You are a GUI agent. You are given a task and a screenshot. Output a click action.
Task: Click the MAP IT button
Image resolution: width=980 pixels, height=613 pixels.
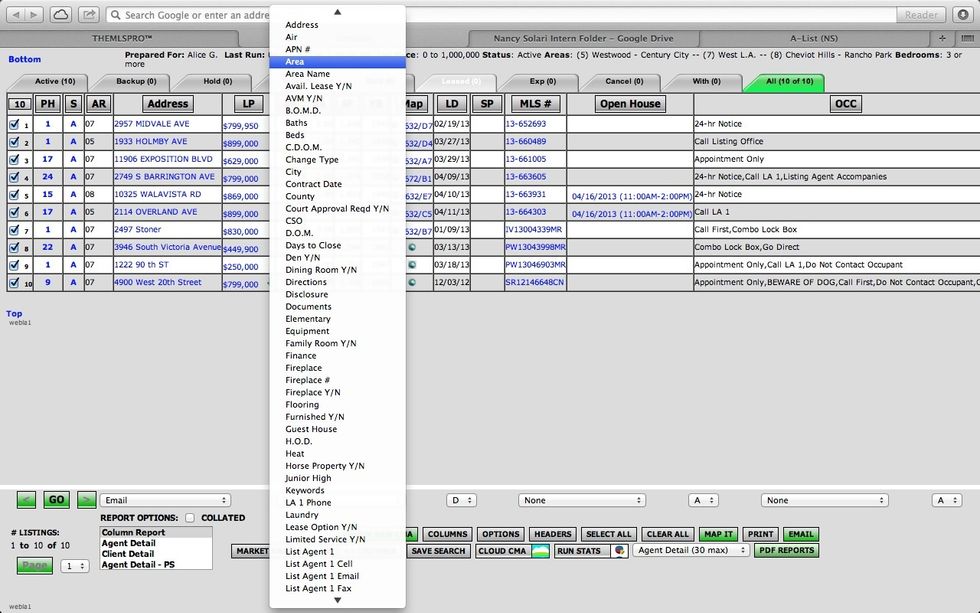click(x=718, y=534)
